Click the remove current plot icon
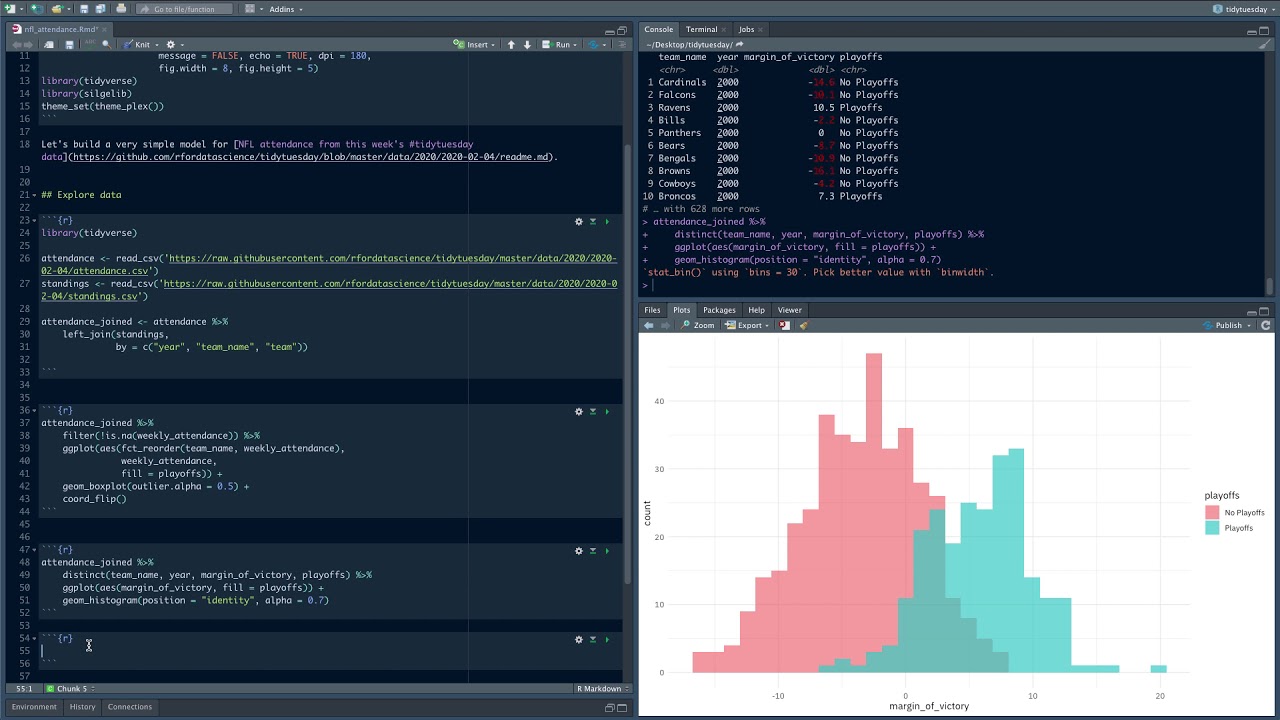Viewport: 1280px width, 720px height. click(x=784, y=325)
